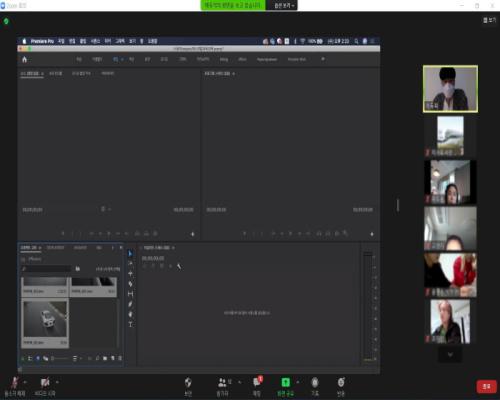Open Premiere Pro Home screen icon
This screenshot has width=500, height=400.
pos(24,59)
